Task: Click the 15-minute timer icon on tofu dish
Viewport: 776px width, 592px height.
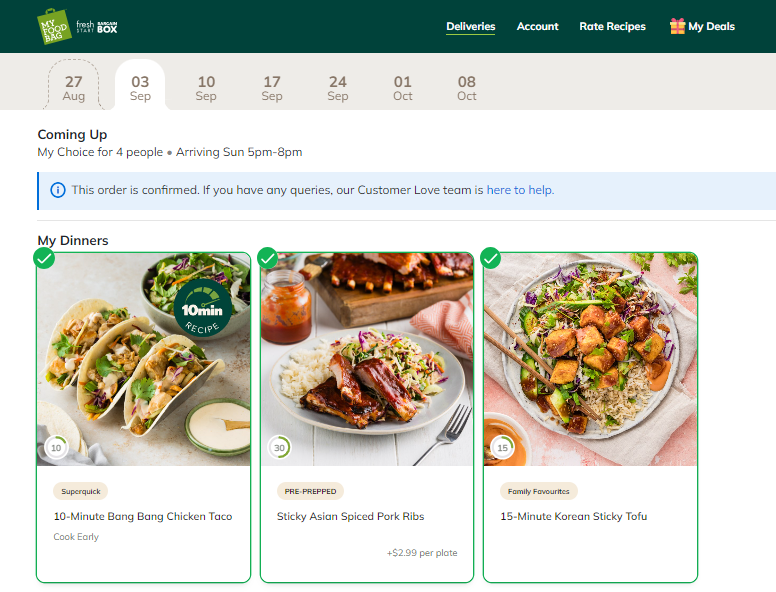Action: point(503,448)
